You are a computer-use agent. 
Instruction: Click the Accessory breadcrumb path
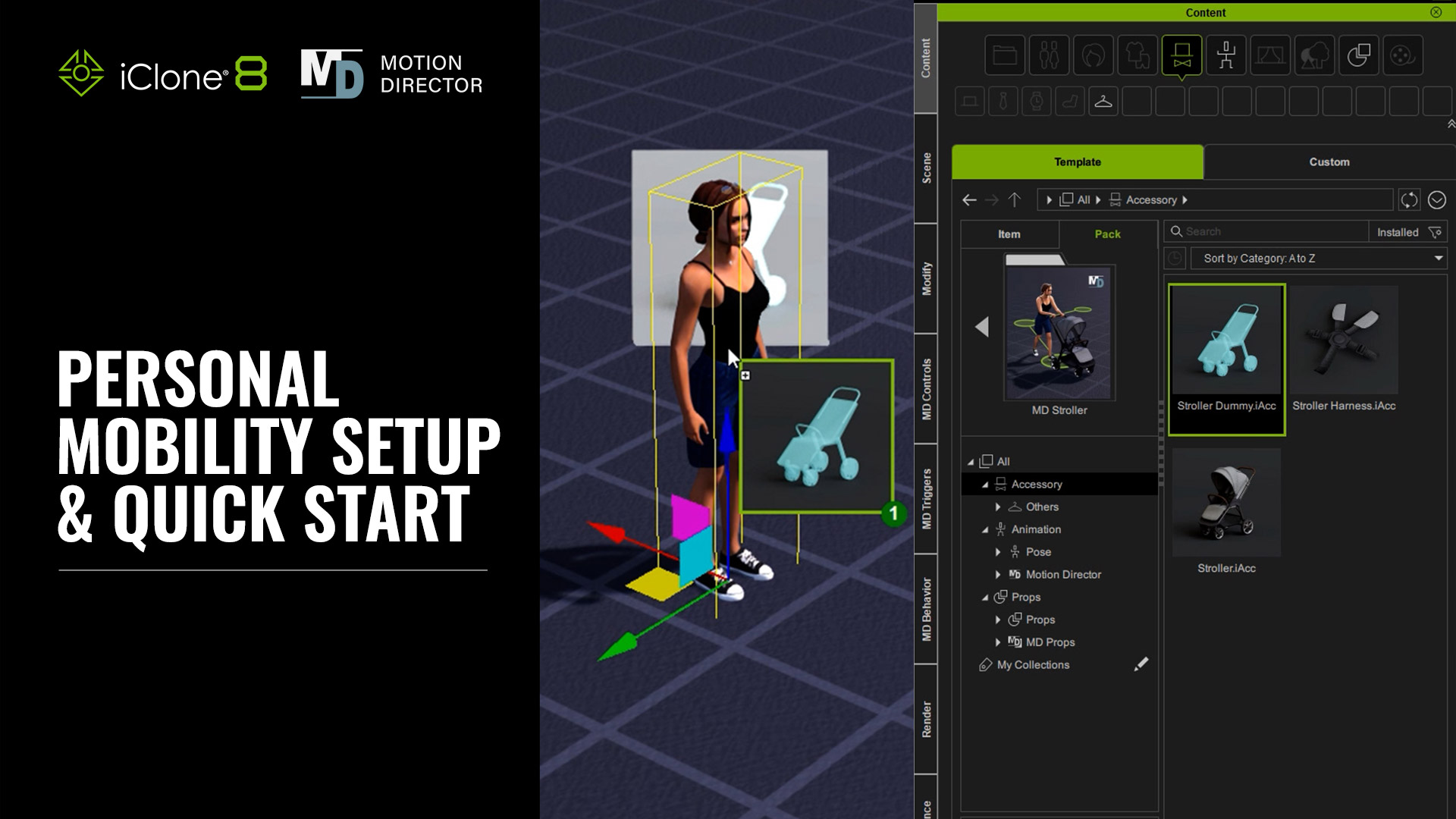coord(1150,200)
